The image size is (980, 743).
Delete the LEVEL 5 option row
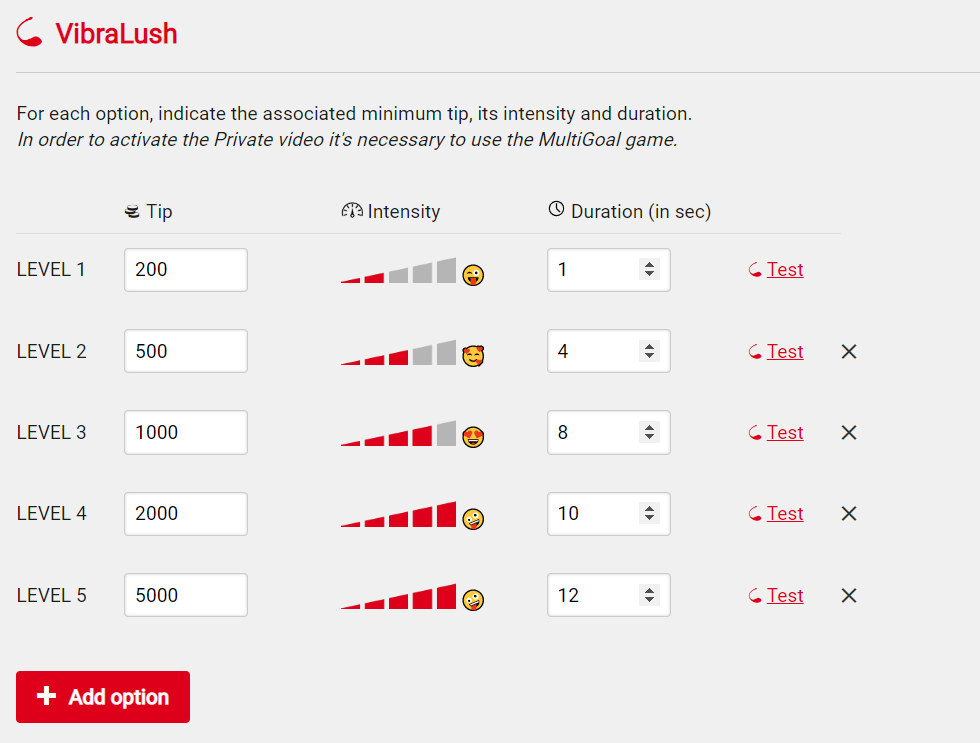[849, 596]
